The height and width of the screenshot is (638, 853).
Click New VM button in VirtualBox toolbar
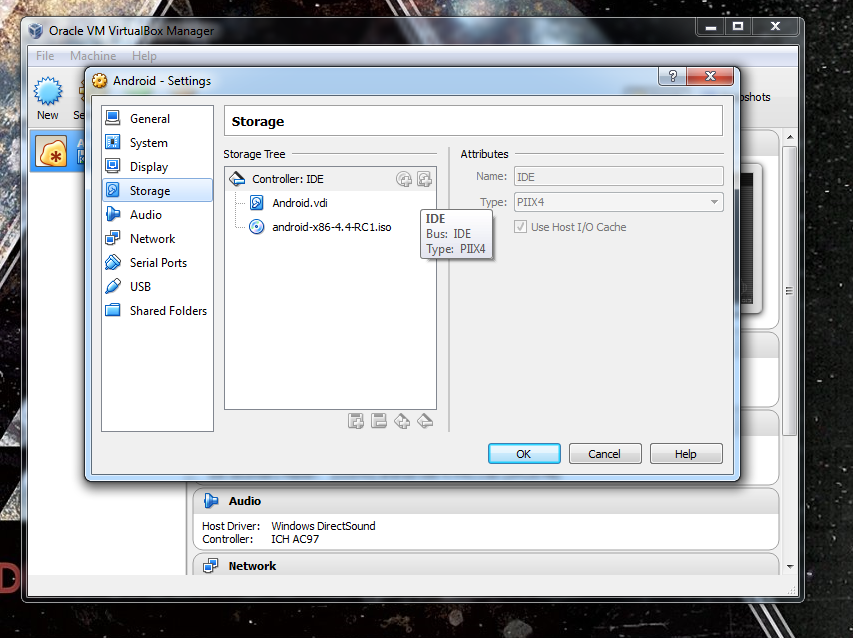[48, 98]
